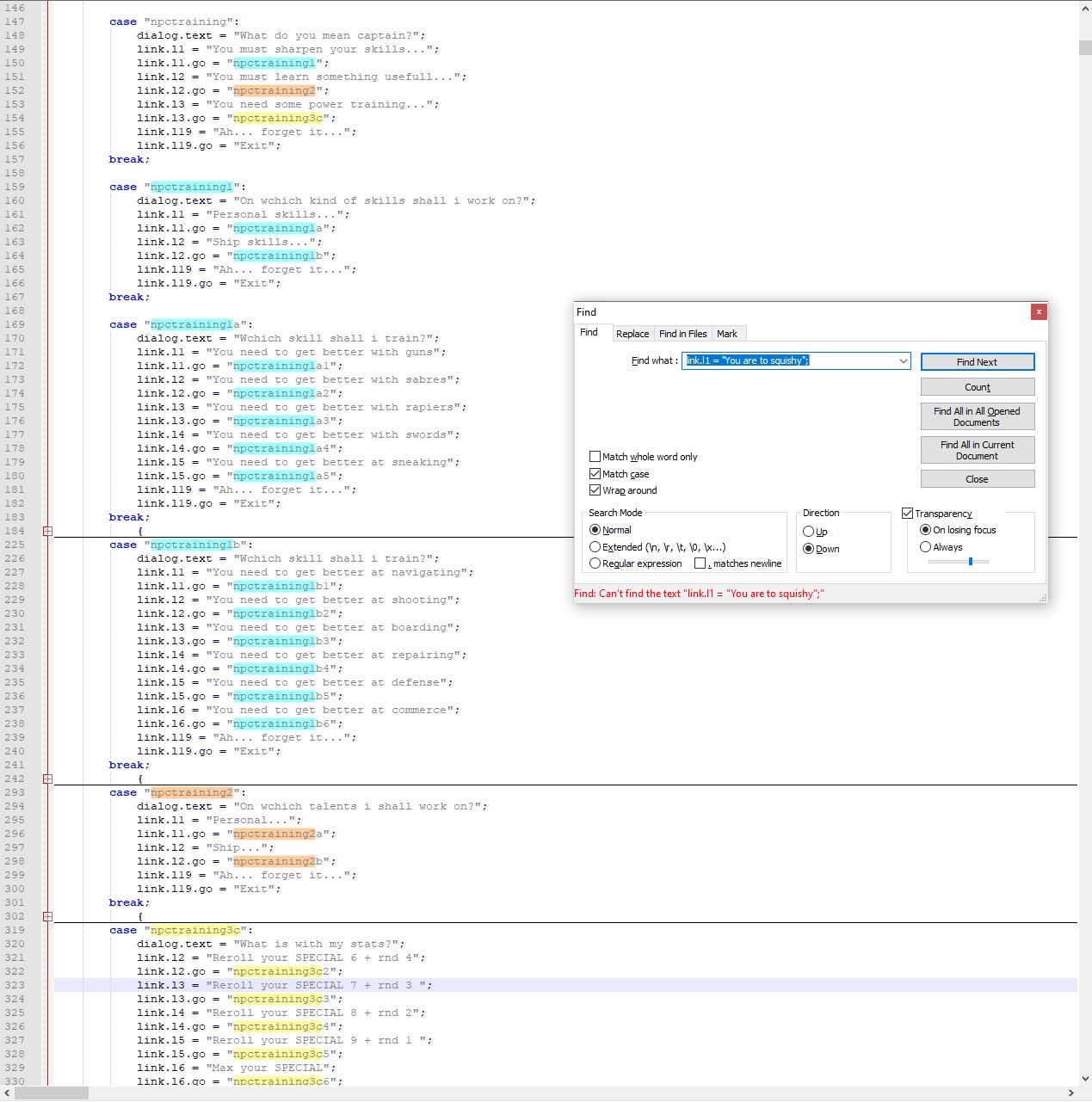Image resolution: width=1092 pixels, height=1102 pixels.
Task: Open the Find what history dropdown arrow
Action: point(903,361)
